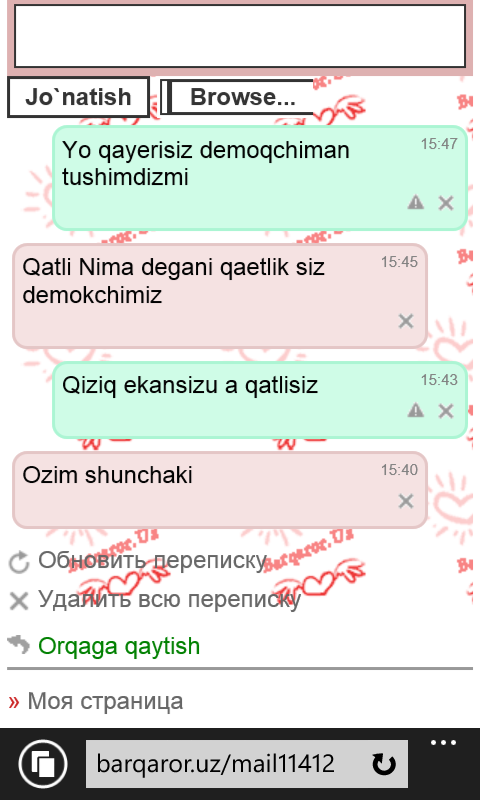Send message with Jo`natish button
The image size is (480, 800).
coord(78,97)
